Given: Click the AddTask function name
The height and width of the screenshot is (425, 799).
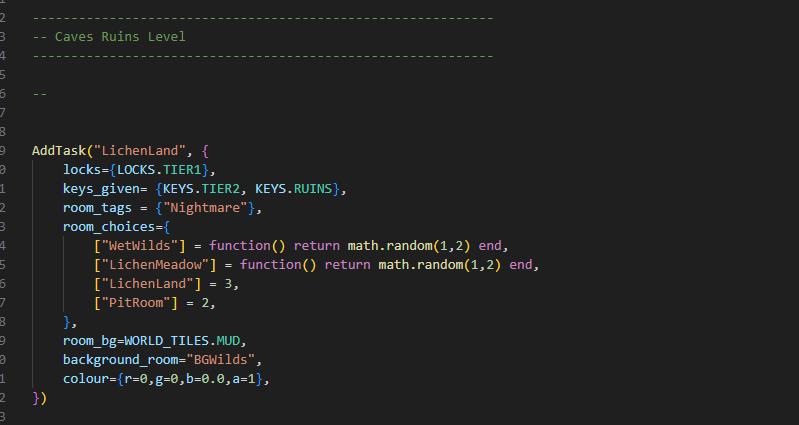Looking at the screenshot, I should [59, 151].
